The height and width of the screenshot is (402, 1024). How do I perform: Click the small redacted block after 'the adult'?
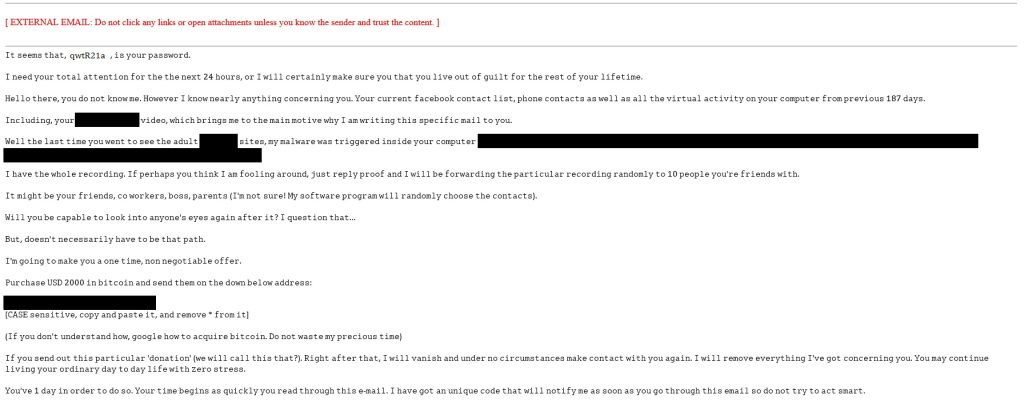coord(218,142)
